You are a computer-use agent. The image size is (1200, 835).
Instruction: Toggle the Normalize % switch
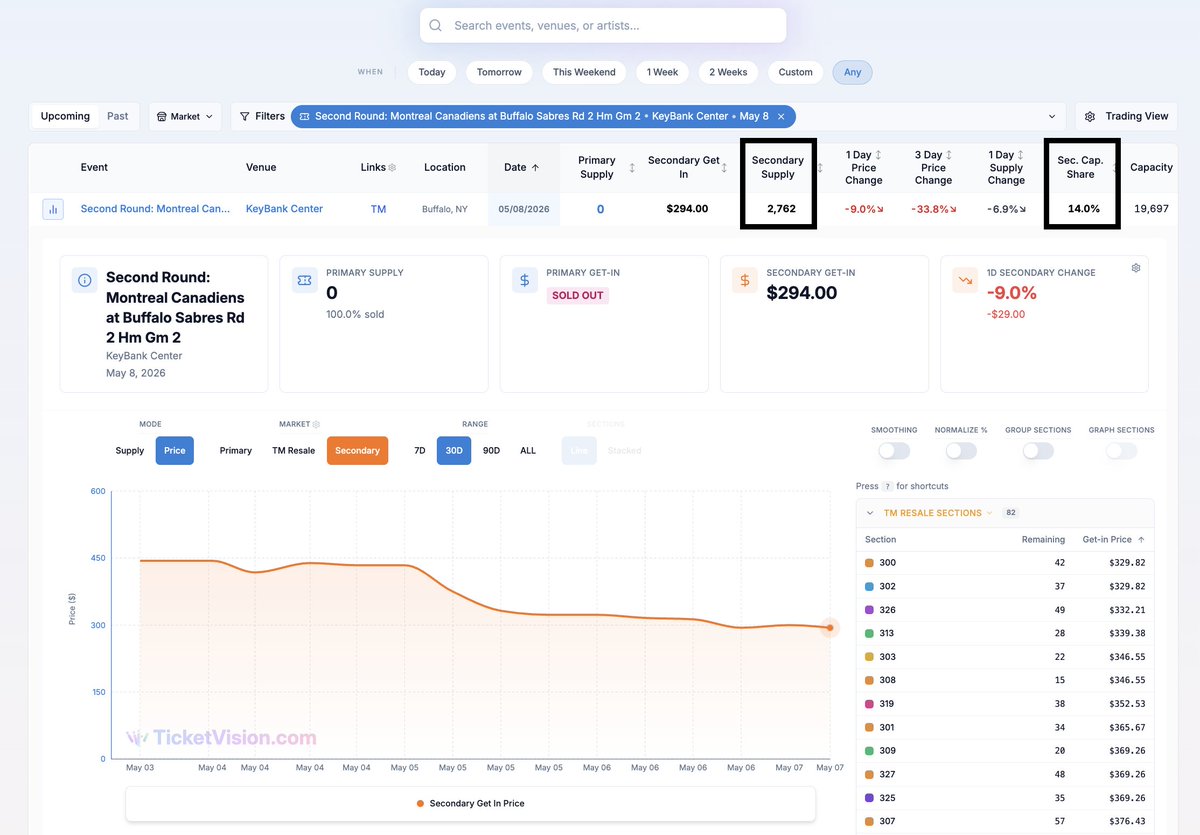[961, 451]
